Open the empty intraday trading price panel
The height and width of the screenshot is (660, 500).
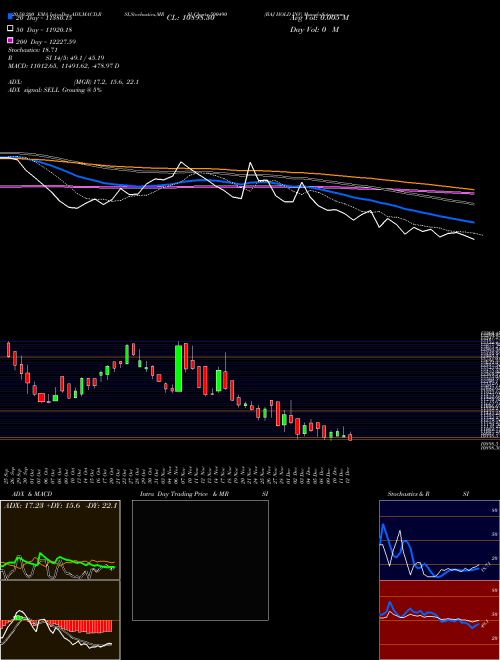200,560
